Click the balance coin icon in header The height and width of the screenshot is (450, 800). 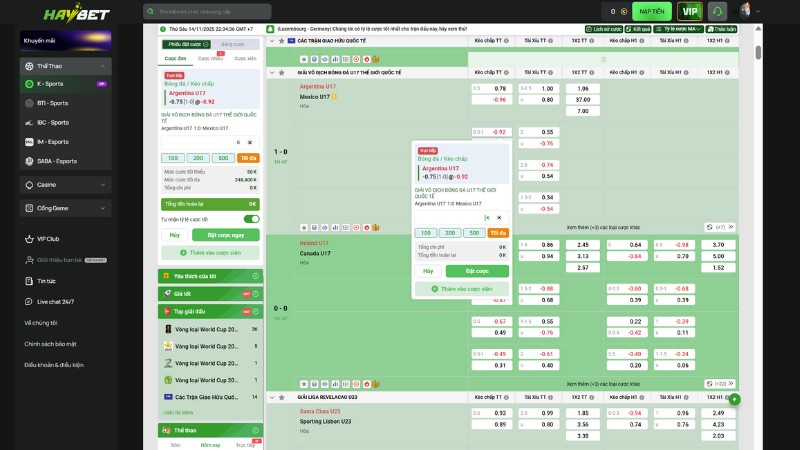[623, 11]
